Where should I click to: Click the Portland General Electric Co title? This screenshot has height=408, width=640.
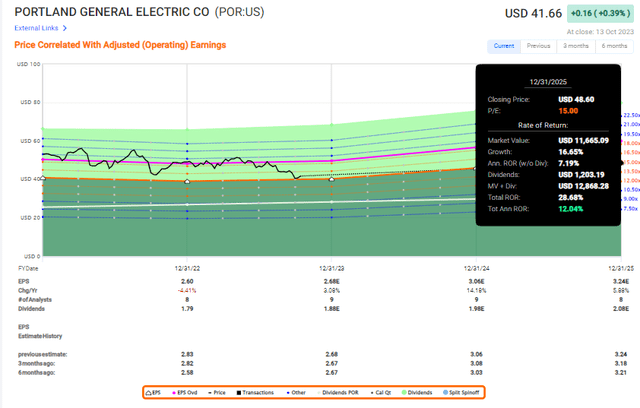click(x=110, y=13)
